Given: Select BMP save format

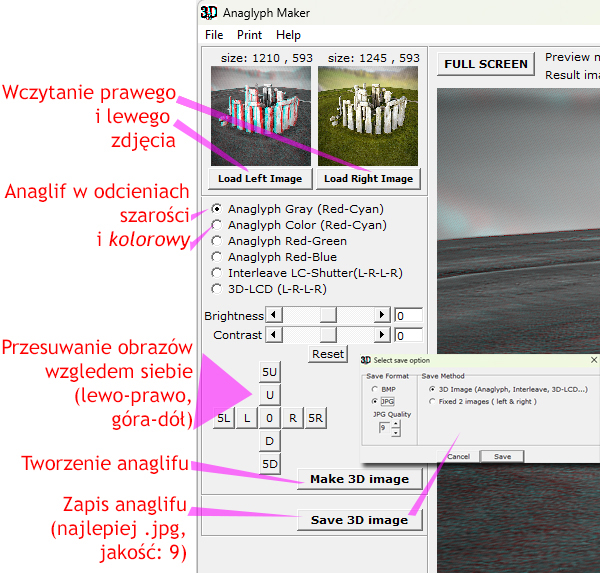Looking at the screenshot, I should point(375,388).
